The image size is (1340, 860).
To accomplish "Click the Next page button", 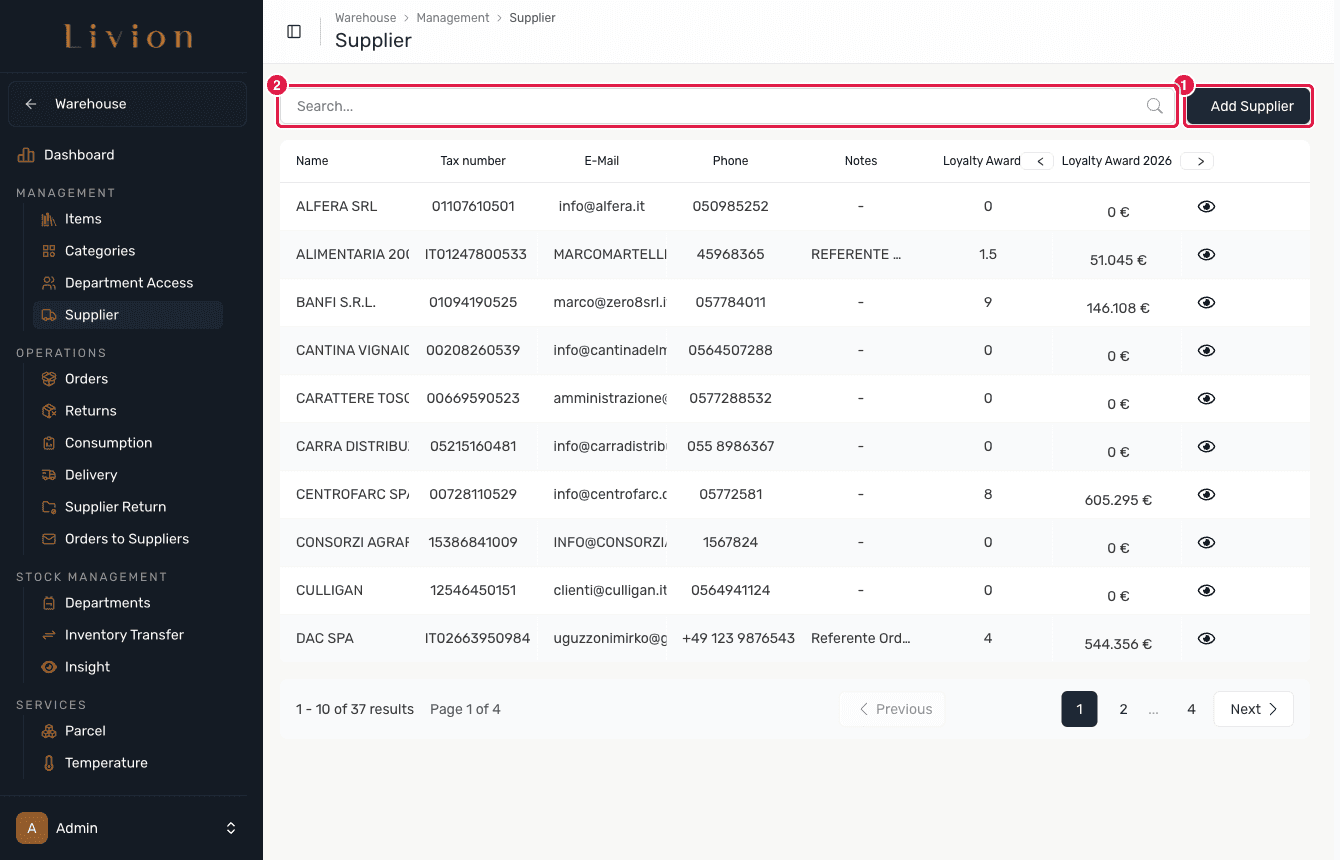I will tap(1253, 709).
